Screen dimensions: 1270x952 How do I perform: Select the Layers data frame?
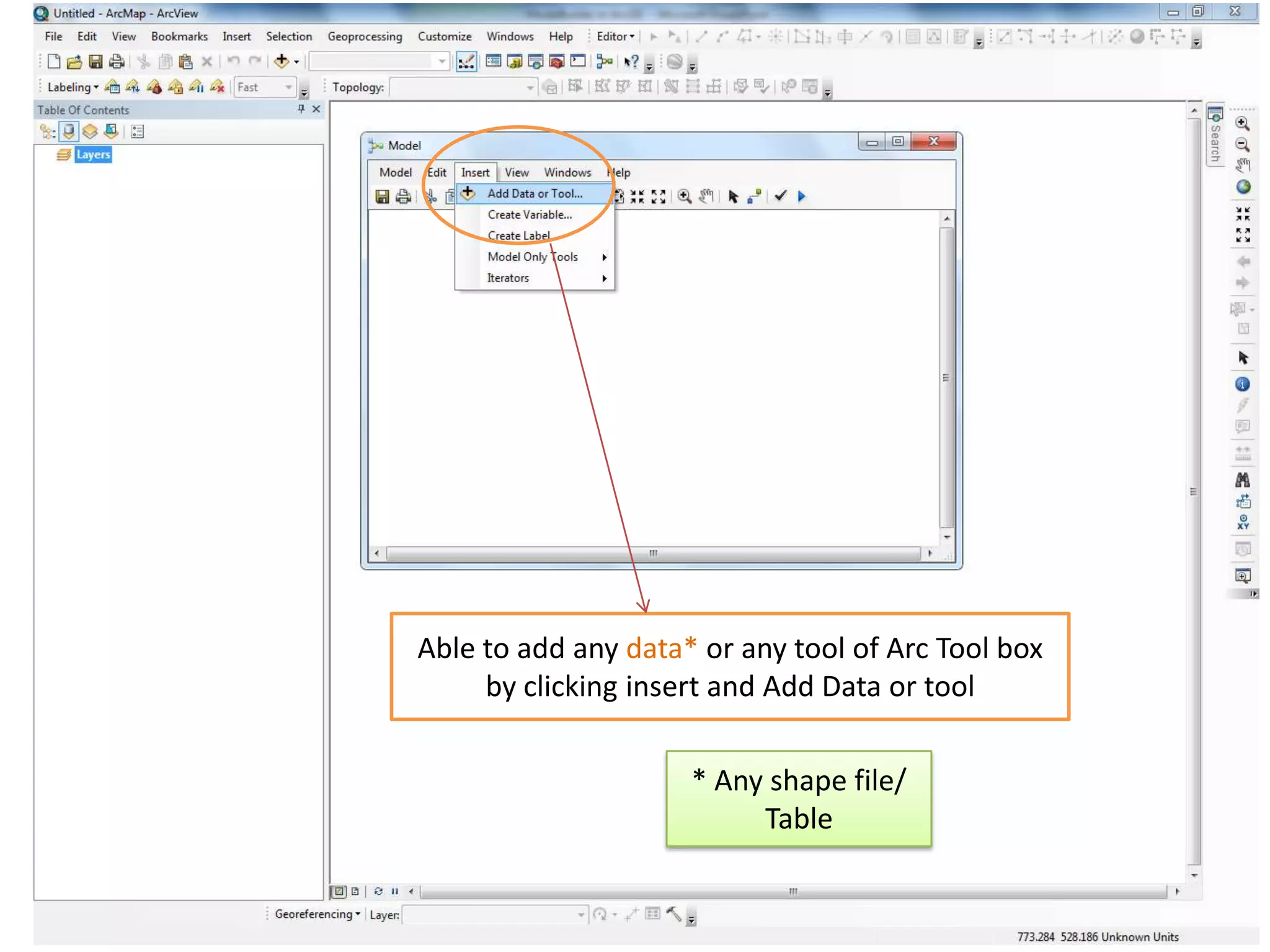pos(93,154)
